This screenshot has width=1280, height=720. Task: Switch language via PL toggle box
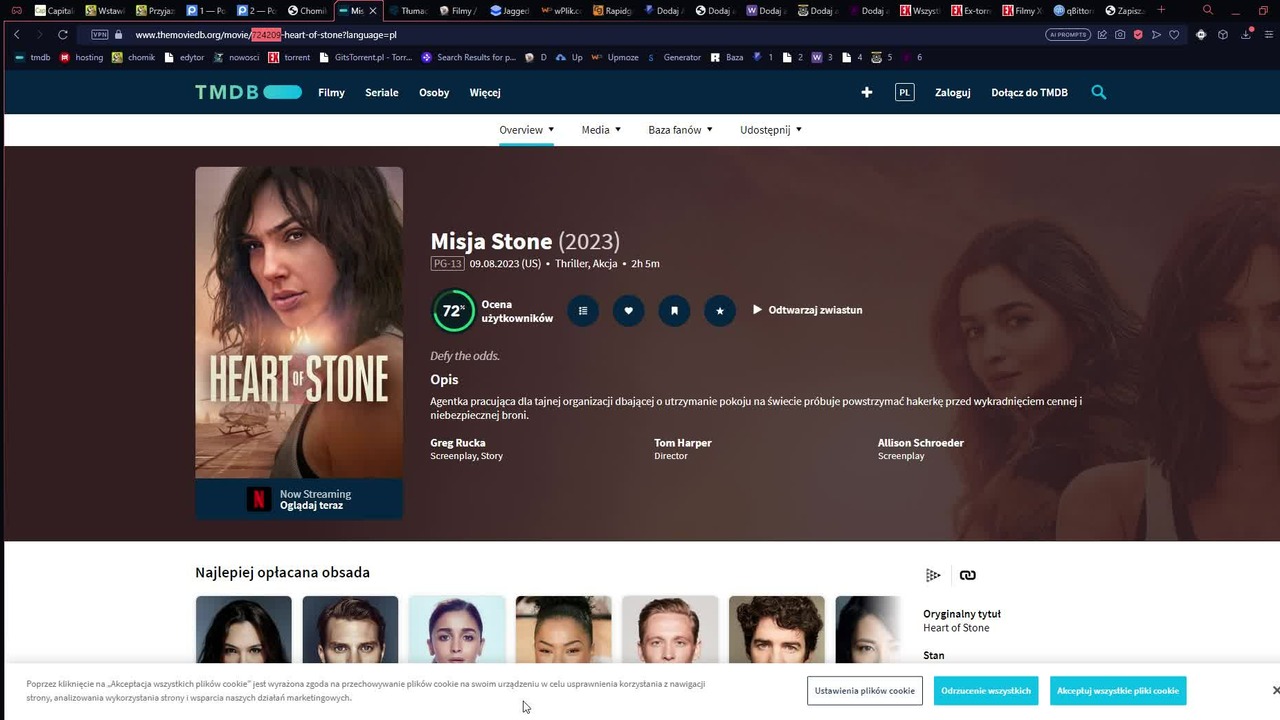pos(905,92)
